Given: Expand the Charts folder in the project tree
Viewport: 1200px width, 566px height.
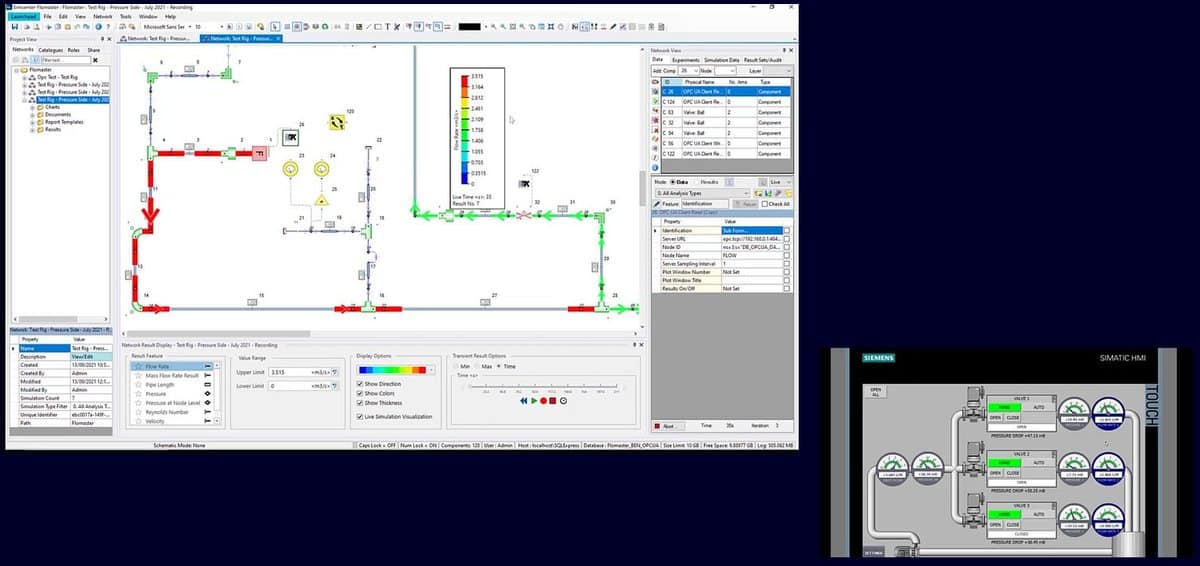Looking at the screenshot, I should click(32, 107).
